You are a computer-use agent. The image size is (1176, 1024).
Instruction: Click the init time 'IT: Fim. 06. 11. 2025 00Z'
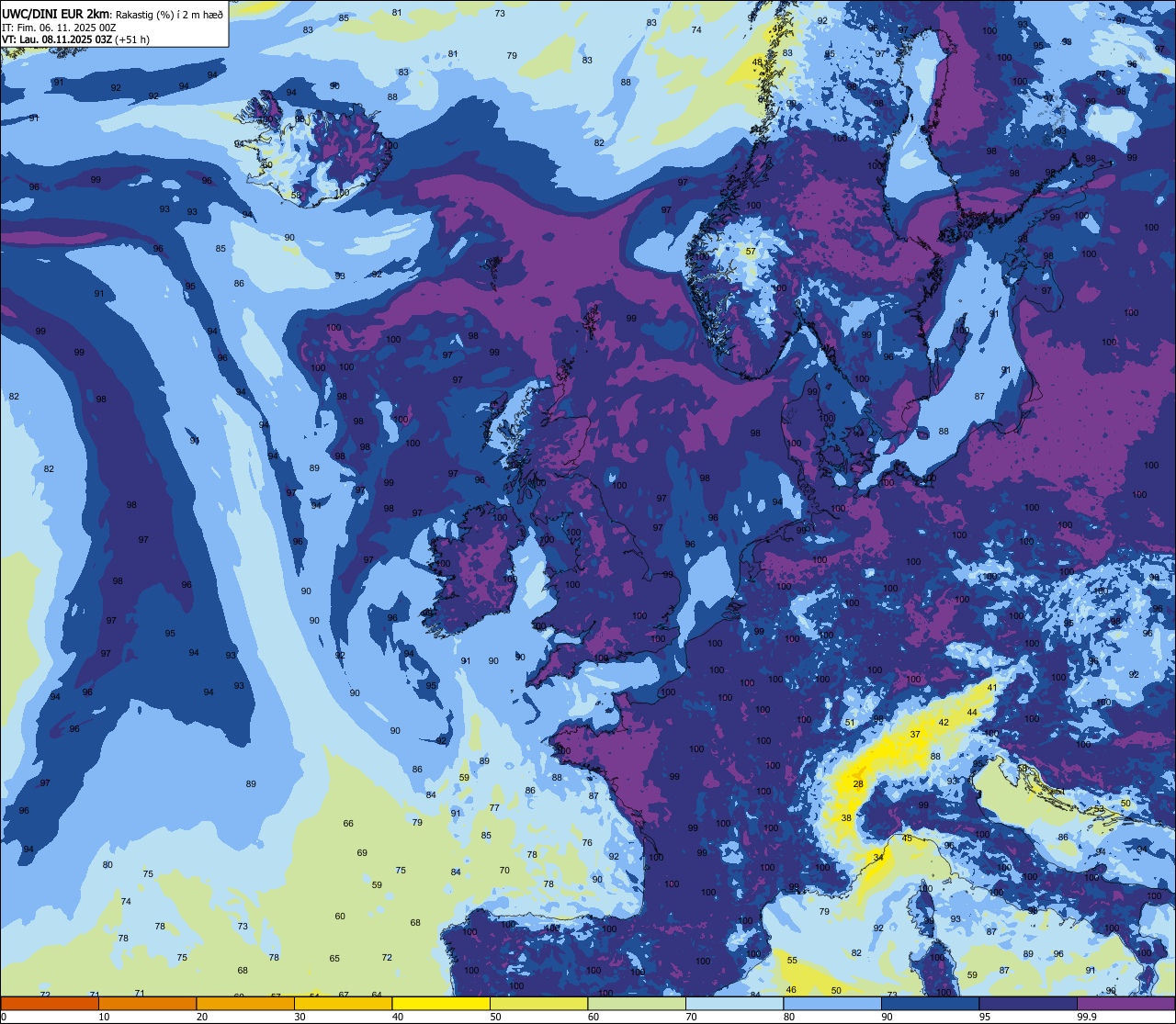tap(59, 28)
